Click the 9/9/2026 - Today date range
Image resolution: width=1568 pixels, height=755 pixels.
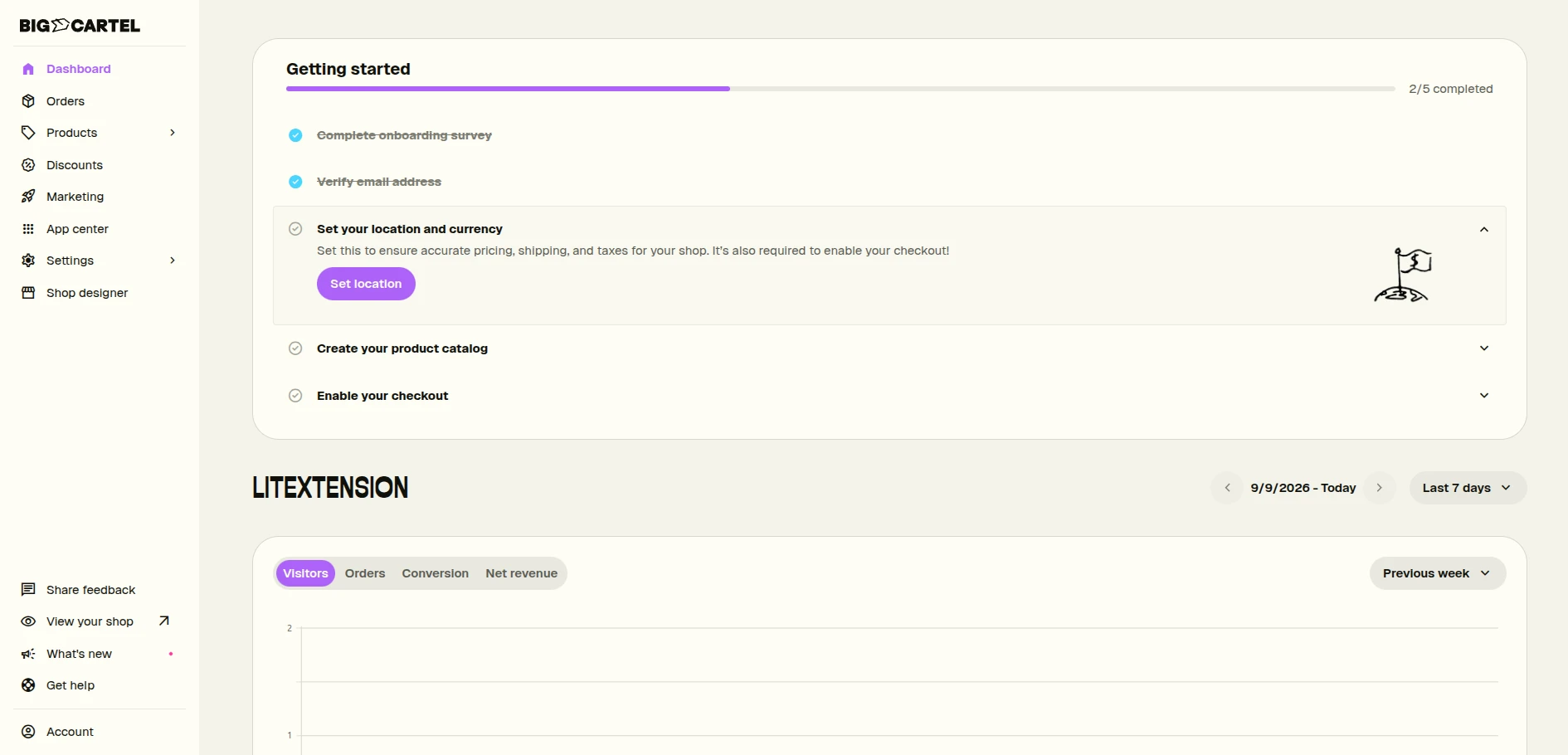point(1303,488)
